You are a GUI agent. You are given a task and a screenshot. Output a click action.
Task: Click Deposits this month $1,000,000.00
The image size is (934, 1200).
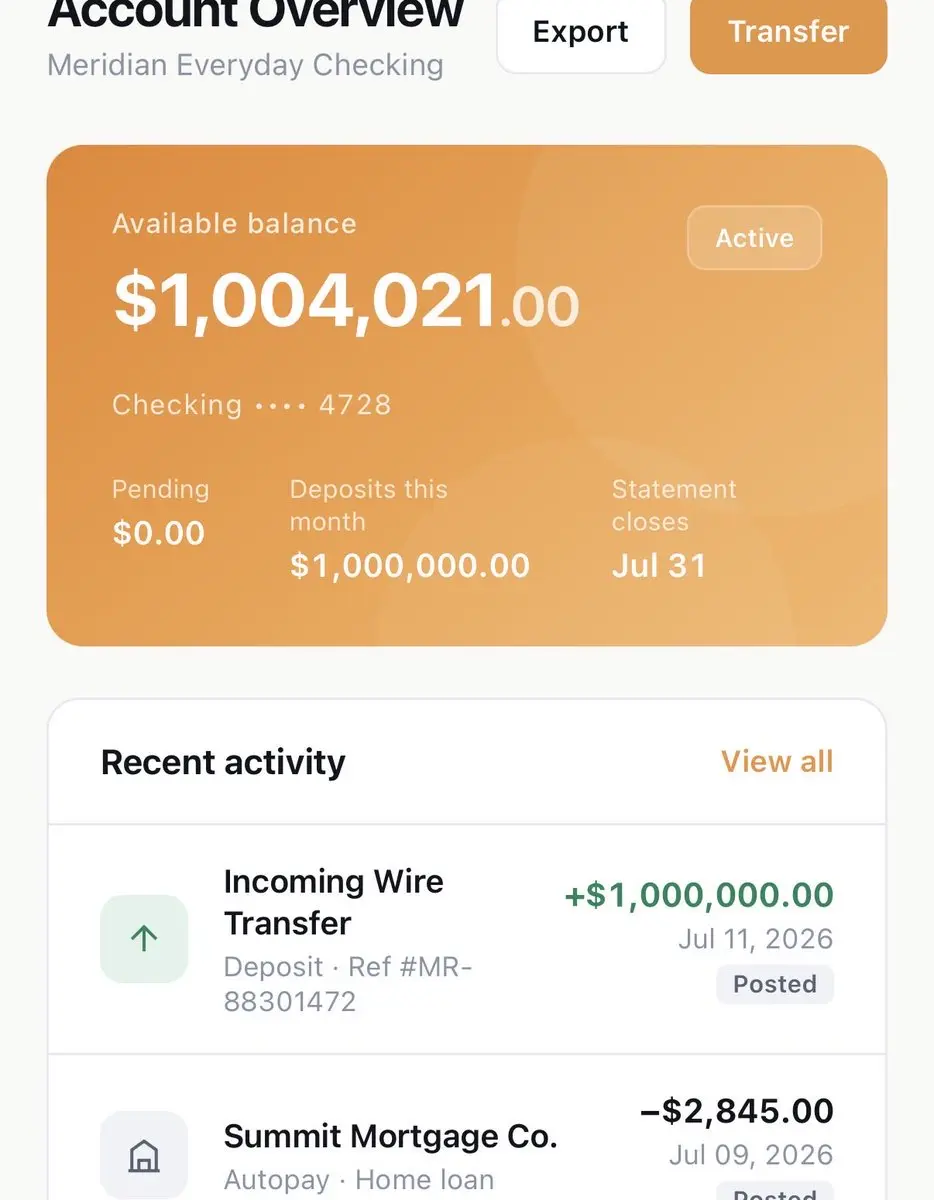[410, 566]
